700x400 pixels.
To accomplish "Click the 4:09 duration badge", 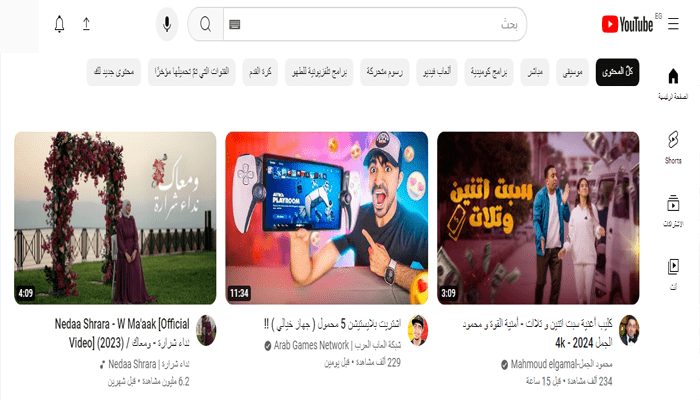I will pos(25,293).
